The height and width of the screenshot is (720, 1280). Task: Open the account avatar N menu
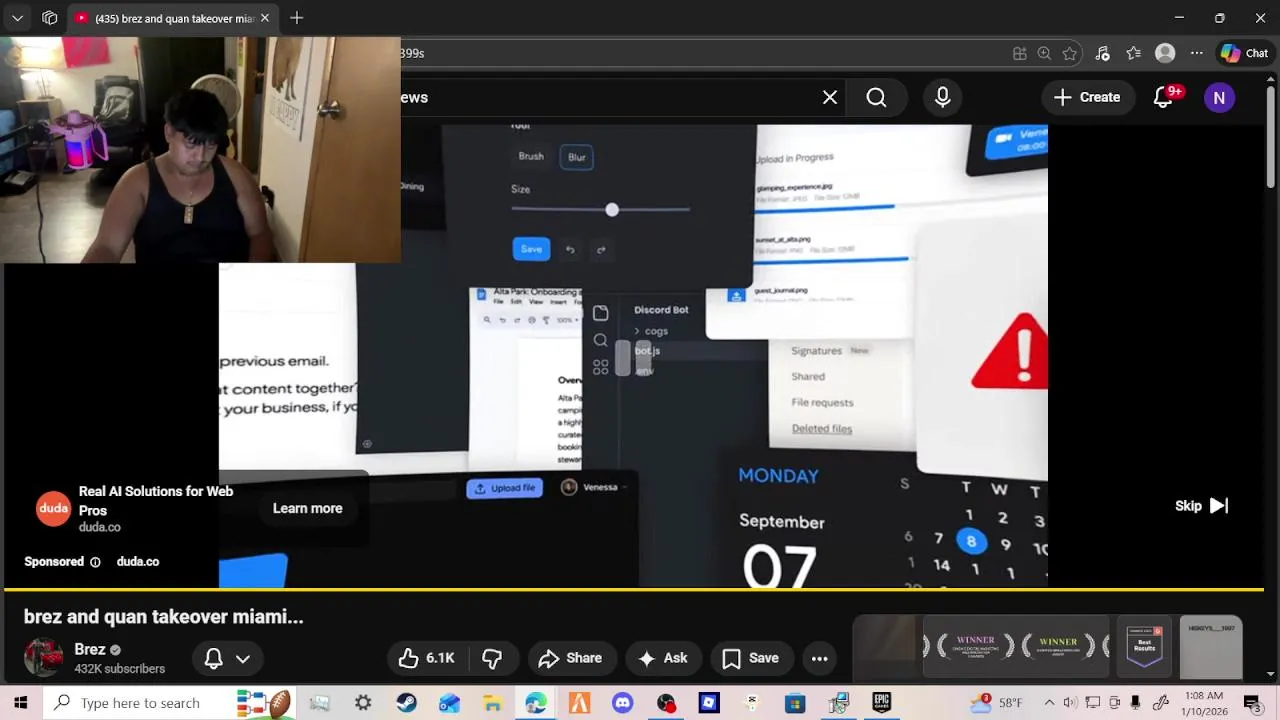pyautogui.click(x=1219, y=97)
